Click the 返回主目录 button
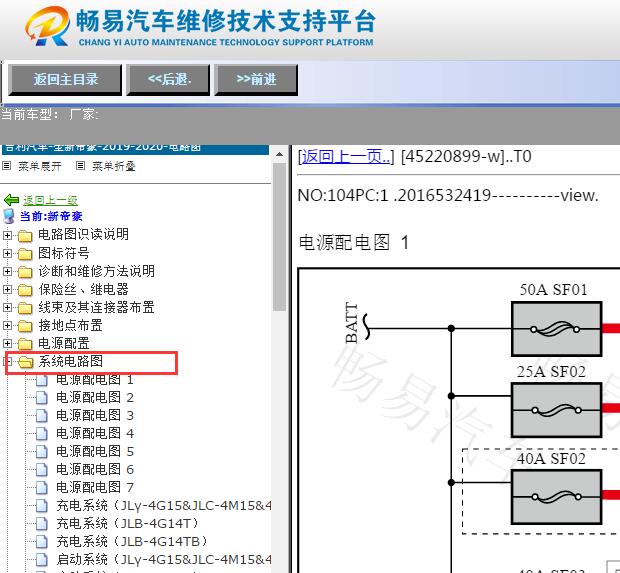The width and height of the screenshot is (620, 573). coord(65,80)
